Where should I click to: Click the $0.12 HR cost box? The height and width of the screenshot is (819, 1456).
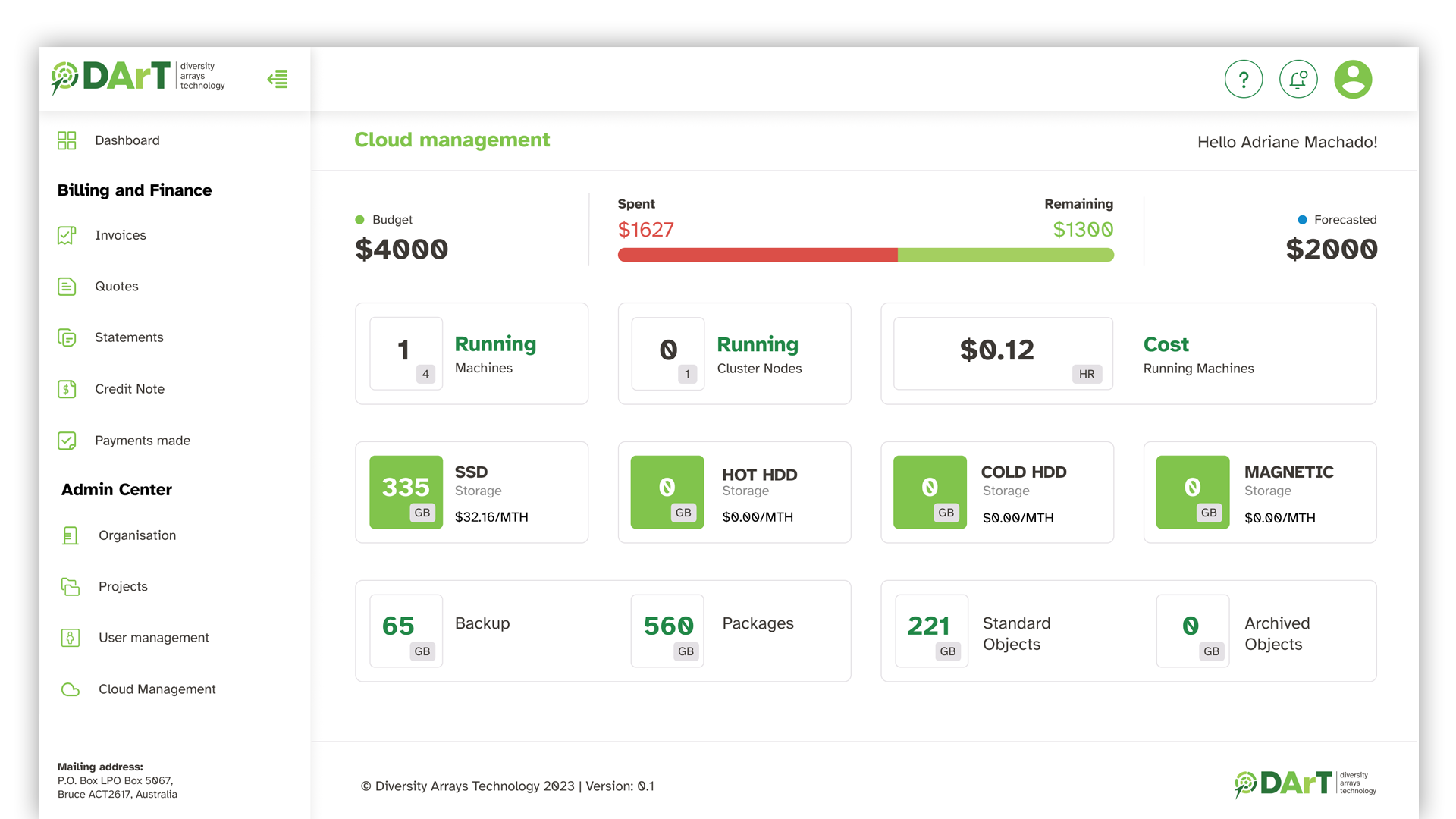(1003, 353)
